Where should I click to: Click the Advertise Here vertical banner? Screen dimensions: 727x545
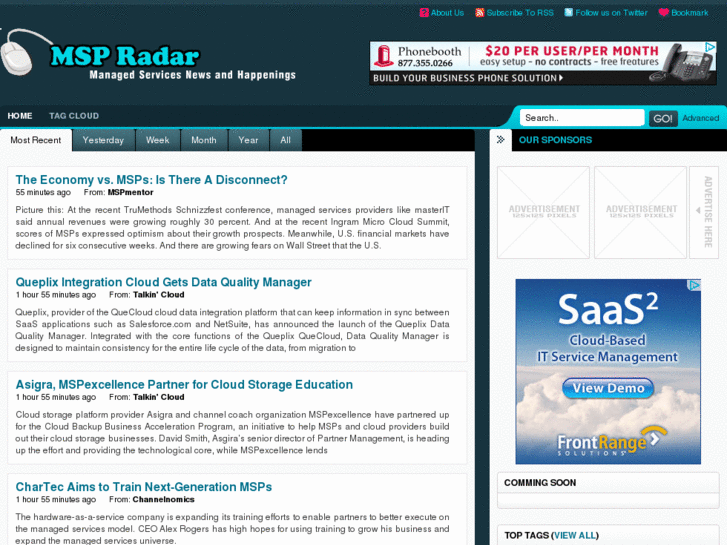pos(704,212)
